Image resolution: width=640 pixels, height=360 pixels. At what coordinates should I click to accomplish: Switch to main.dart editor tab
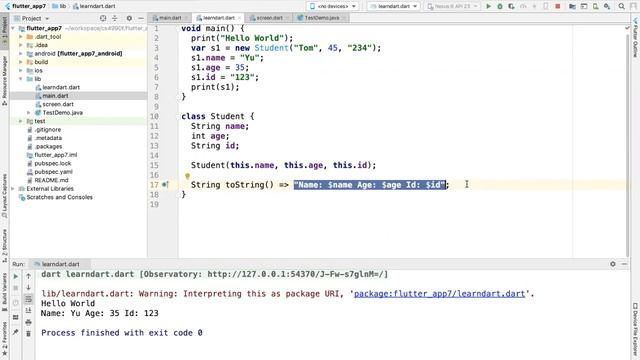[170, 18]
